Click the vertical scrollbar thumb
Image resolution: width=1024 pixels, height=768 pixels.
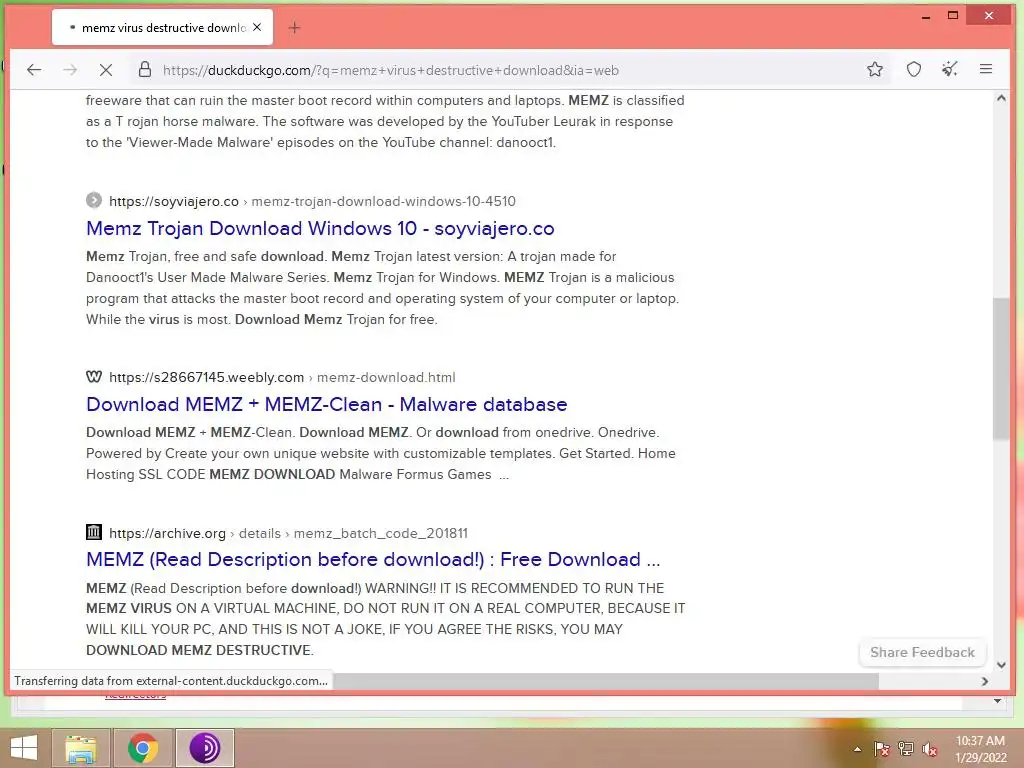tap(1000, 369)
